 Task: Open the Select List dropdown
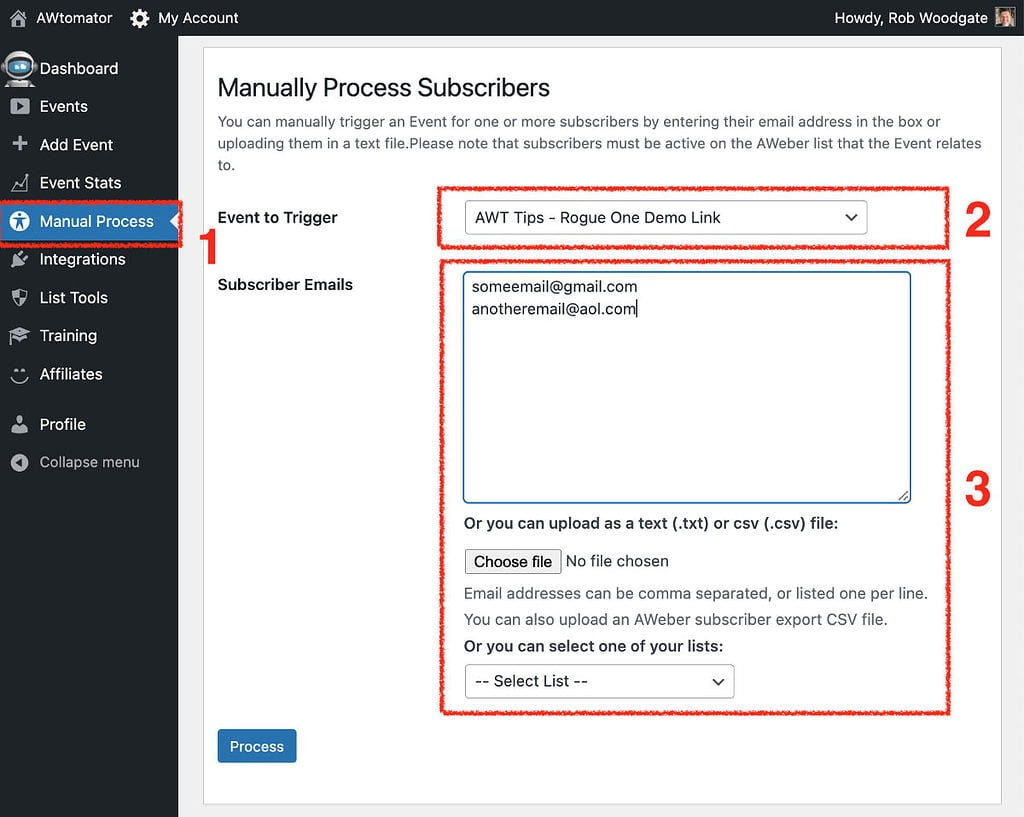(x=599, y=681)
